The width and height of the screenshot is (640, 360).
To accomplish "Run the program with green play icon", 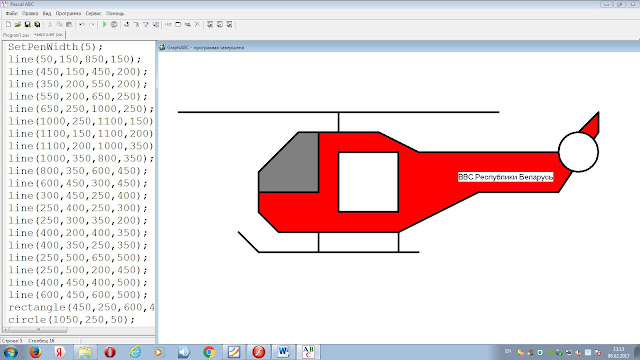I will (104, 24).
